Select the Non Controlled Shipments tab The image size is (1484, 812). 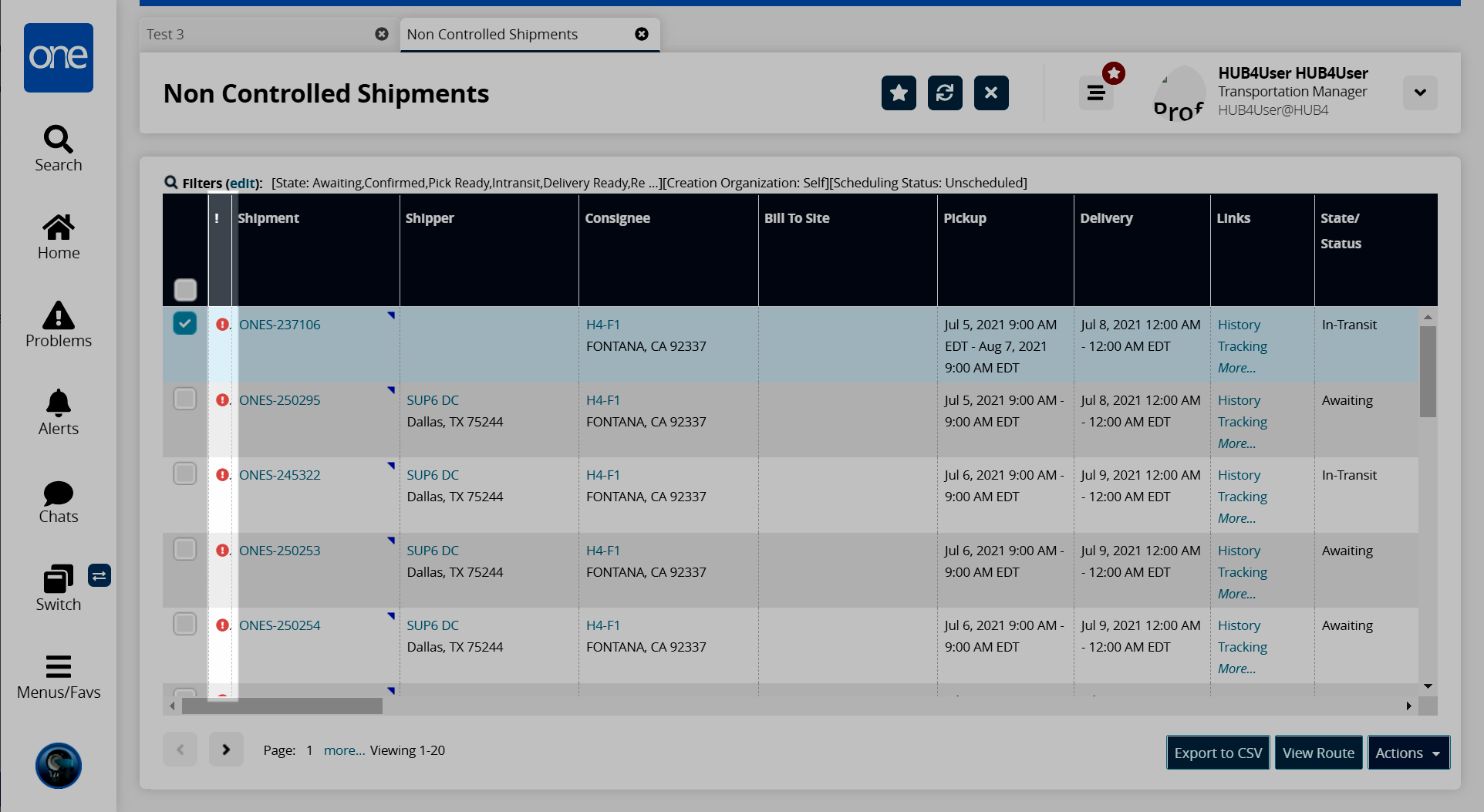492,34
